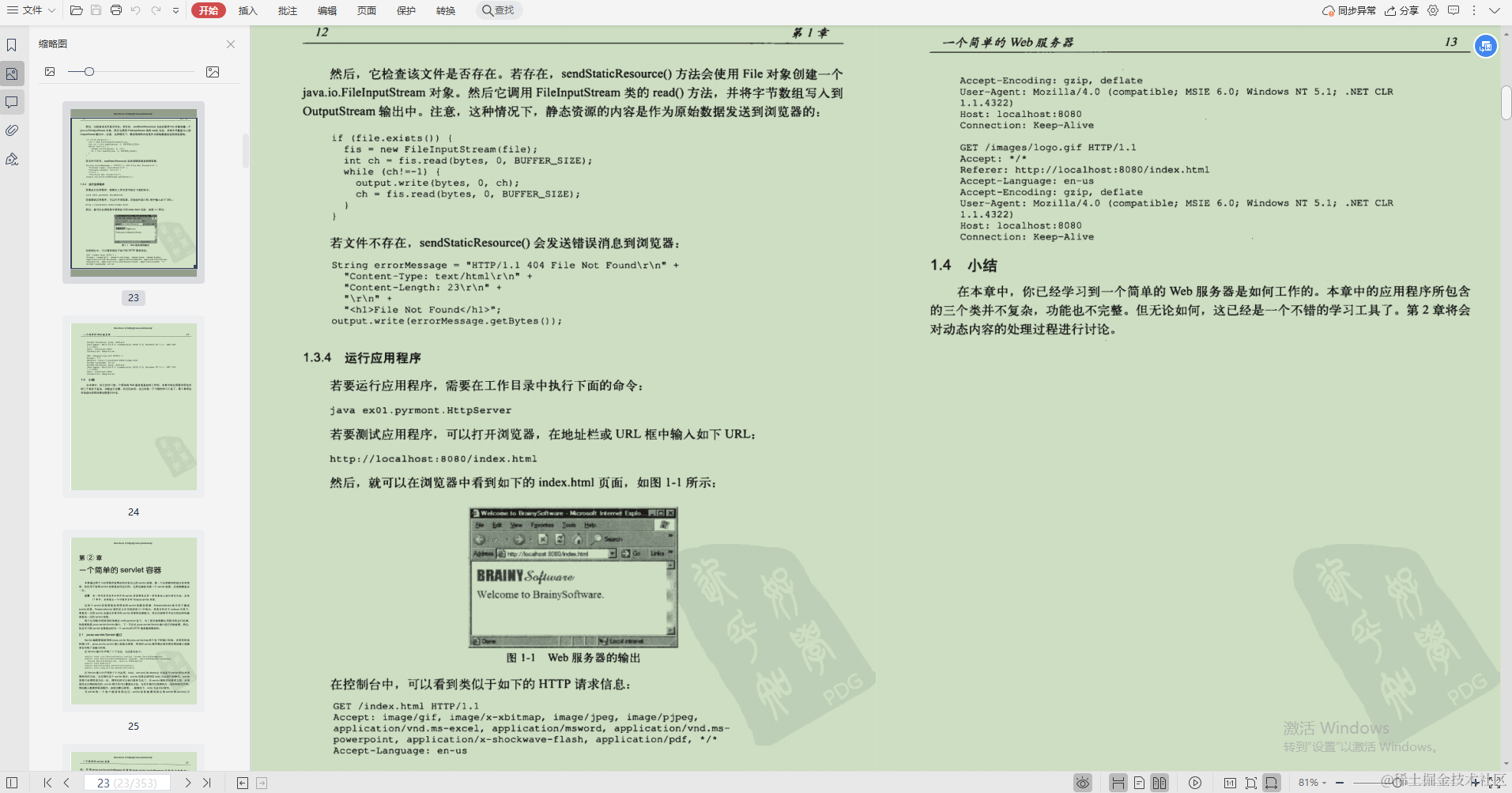Switch to double-page view mode
Screen dimensions: 1512x793
point(1161,783)
